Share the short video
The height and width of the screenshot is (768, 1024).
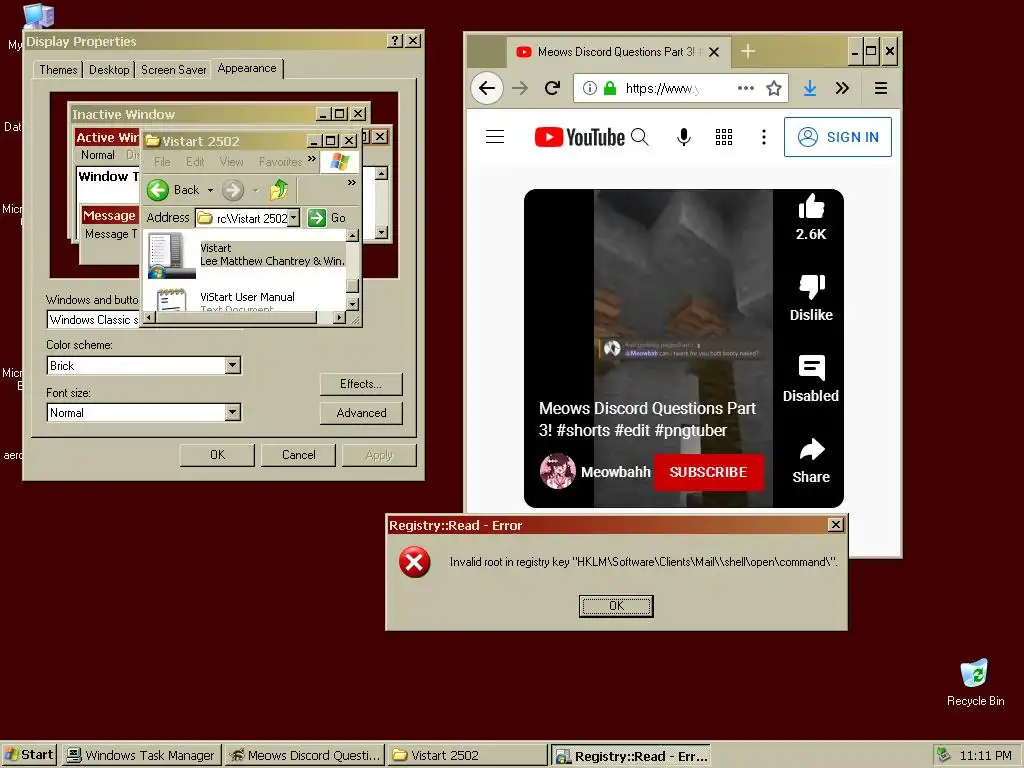tap(812, 450)
